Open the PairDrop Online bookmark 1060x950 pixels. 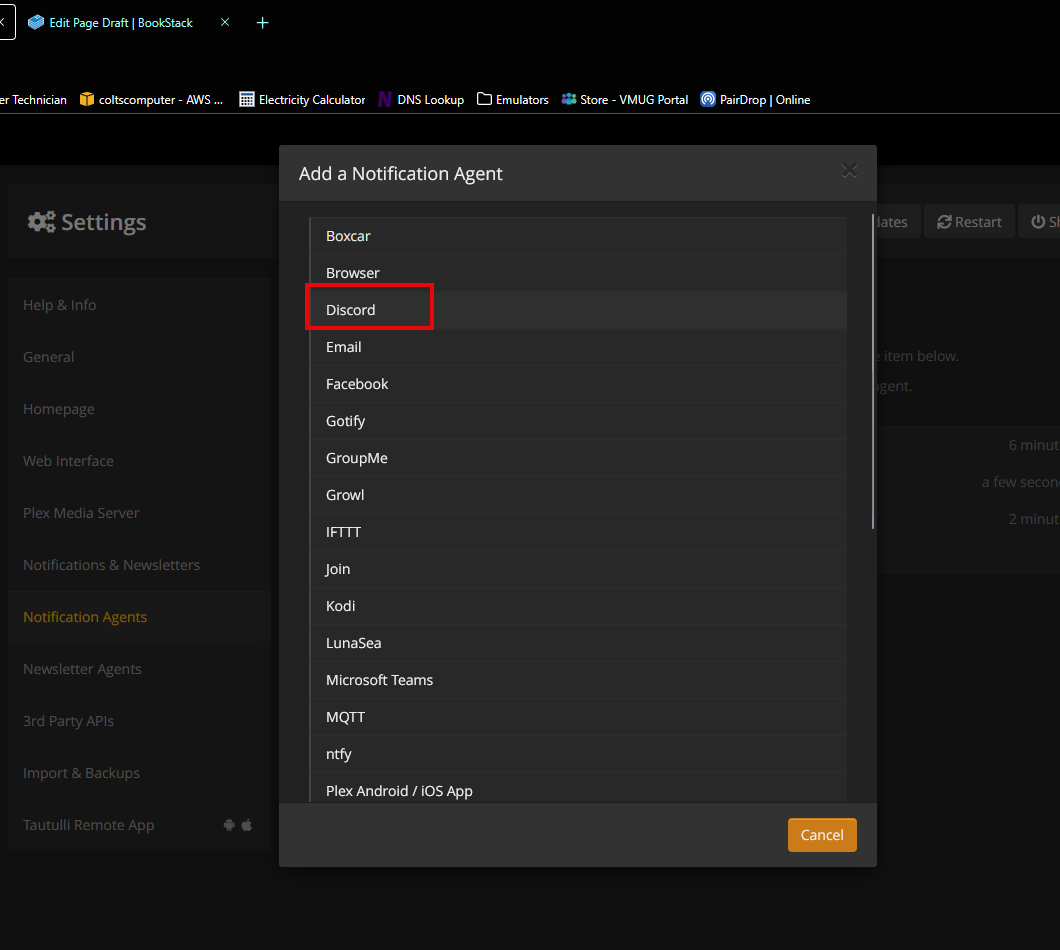[x=755, y=99]
